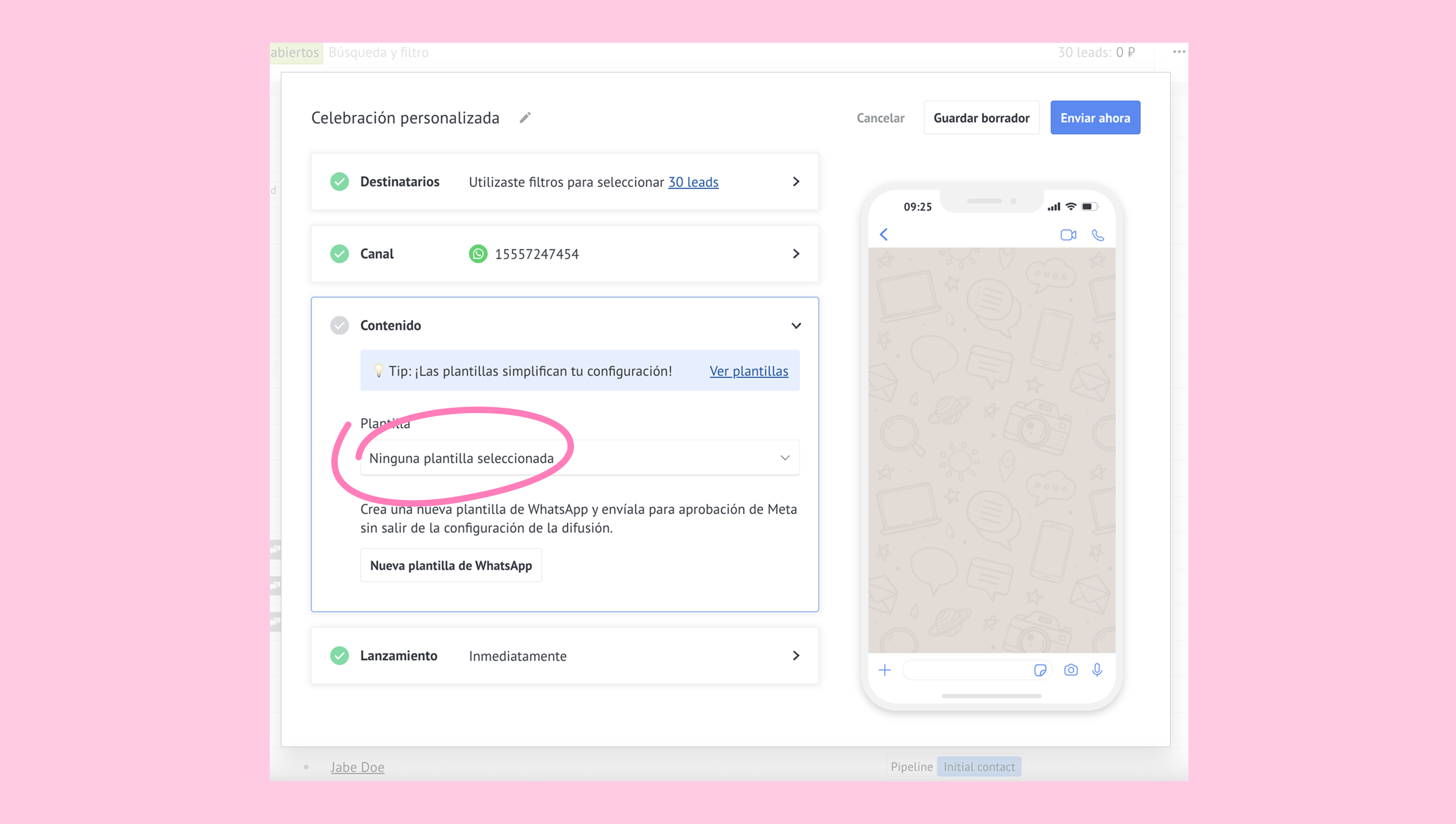1456x824 pixels.
Task: Edit the broadcast name with pencil icon
Action: [x=525, y=118]
